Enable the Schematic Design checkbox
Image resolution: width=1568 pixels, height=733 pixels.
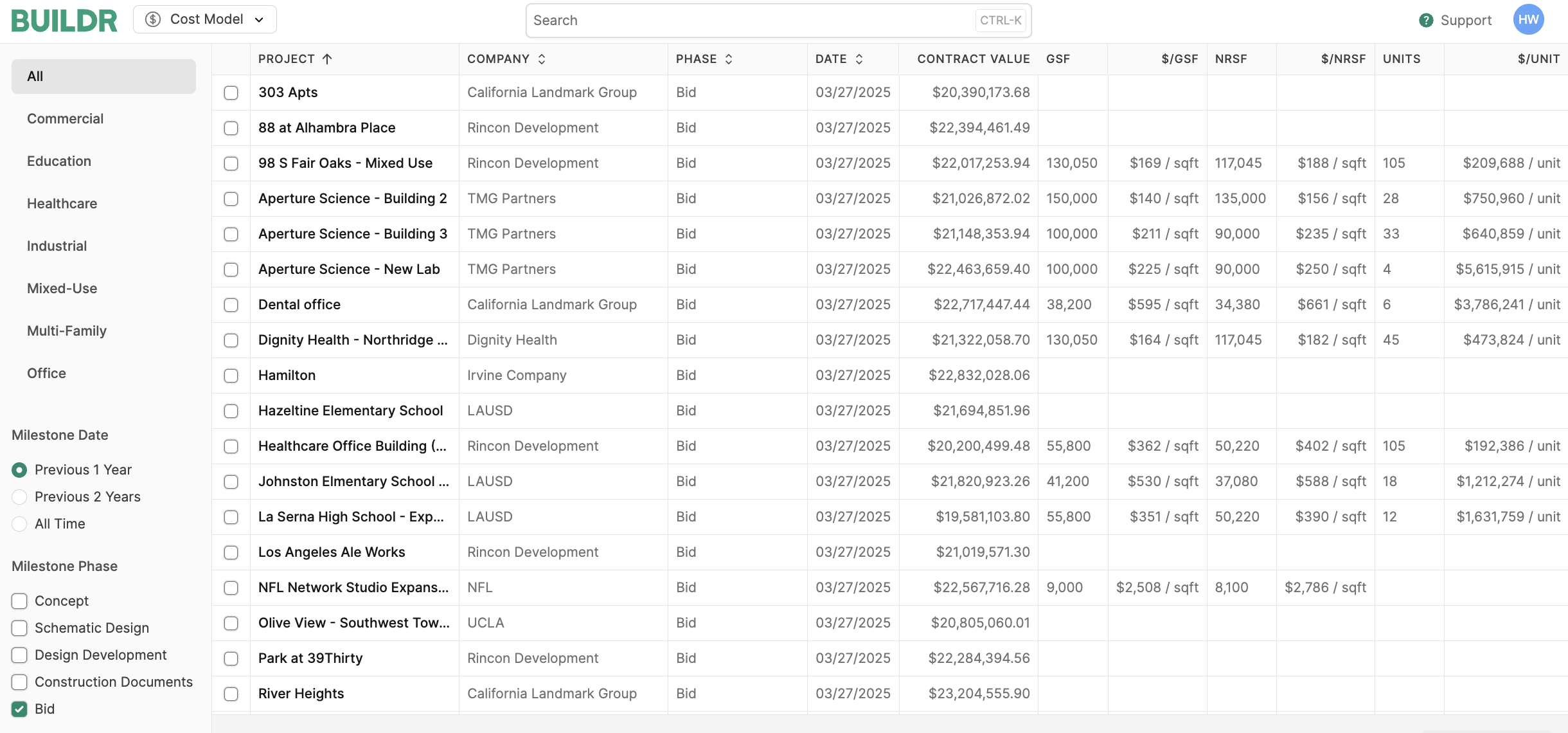pos(20,628)
